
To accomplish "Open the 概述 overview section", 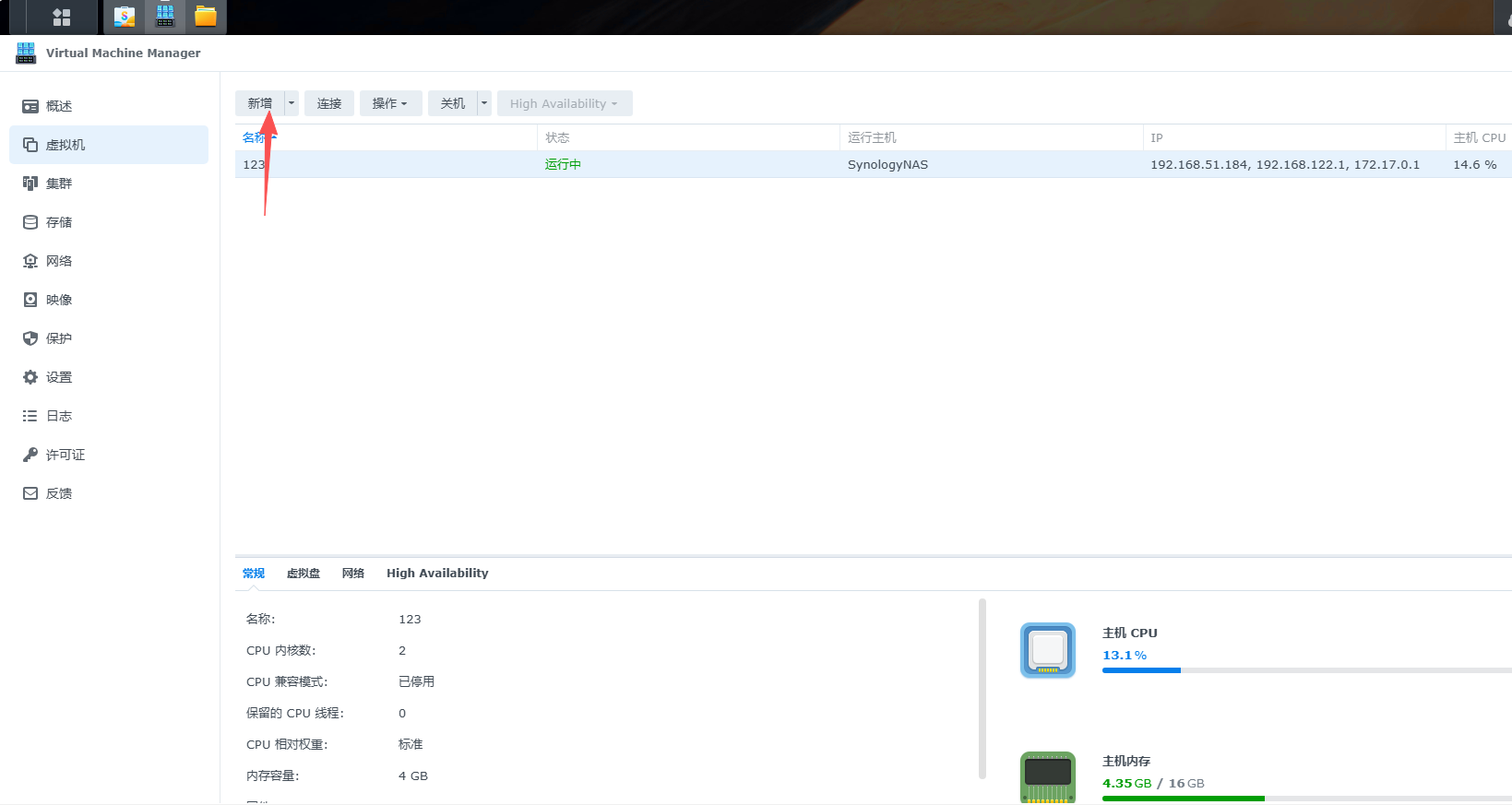I will [109, 106].
